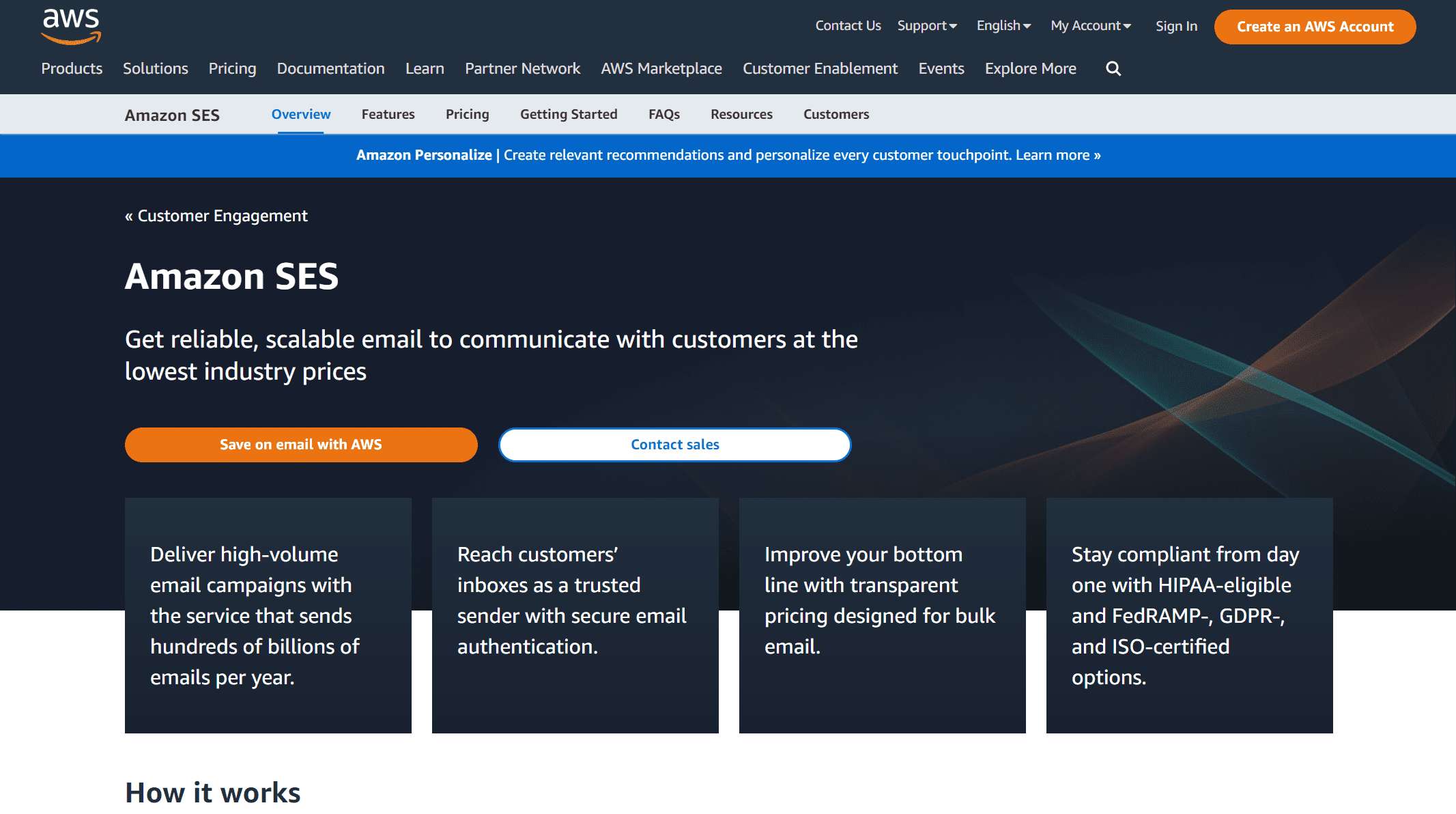Open AWS Marketplace menu
The width and height of the screenshot is (1456, 814).
point(661,68)
